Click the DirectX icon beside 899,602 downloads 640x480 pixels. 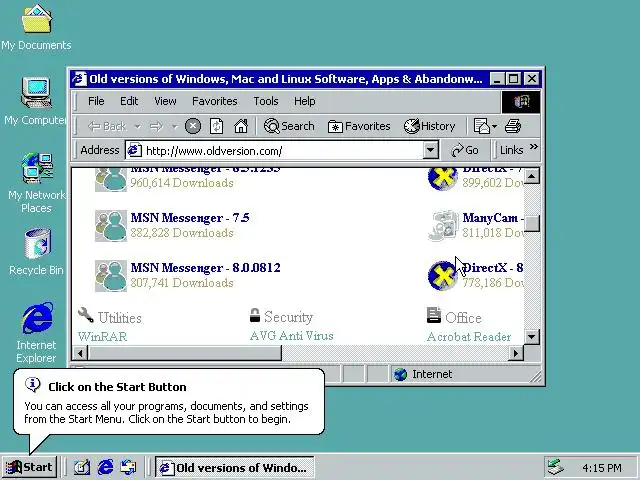coord(443,179)
